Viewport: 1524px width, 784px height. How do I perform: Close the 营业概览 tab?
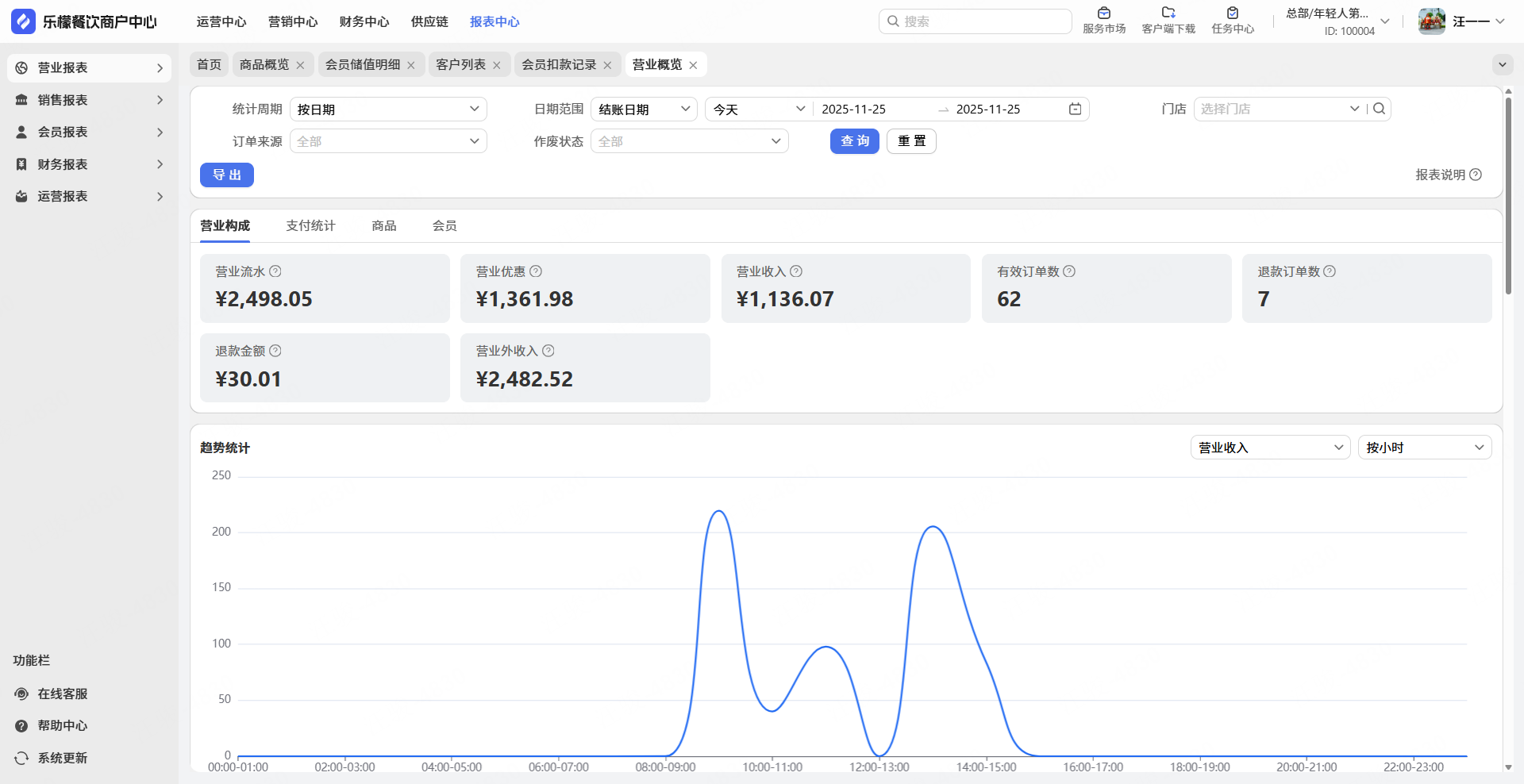[693, 65]
